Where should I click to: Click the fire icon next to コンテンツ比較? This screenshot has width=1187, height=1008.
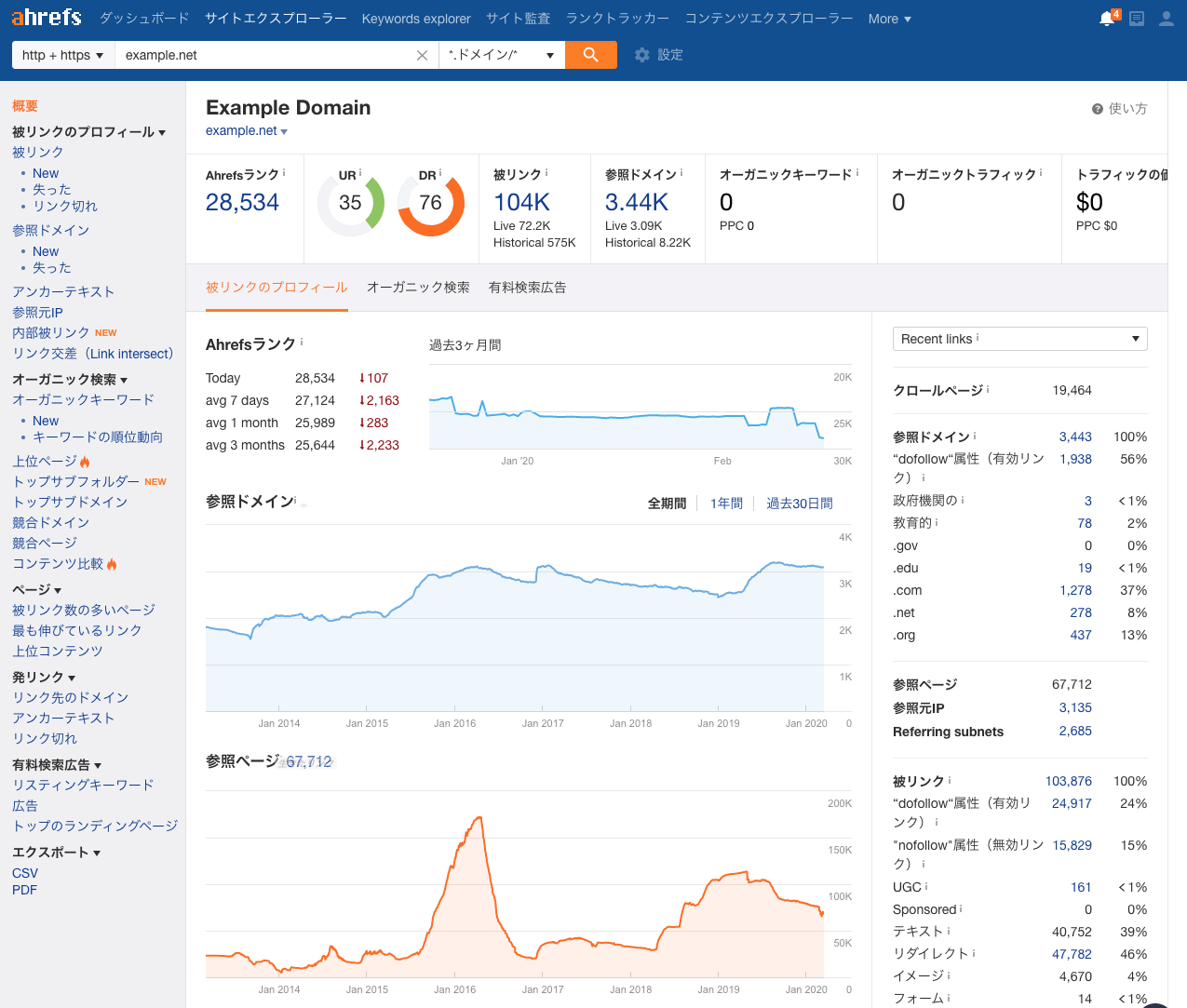pyautogui.click(x=112, y=564)
